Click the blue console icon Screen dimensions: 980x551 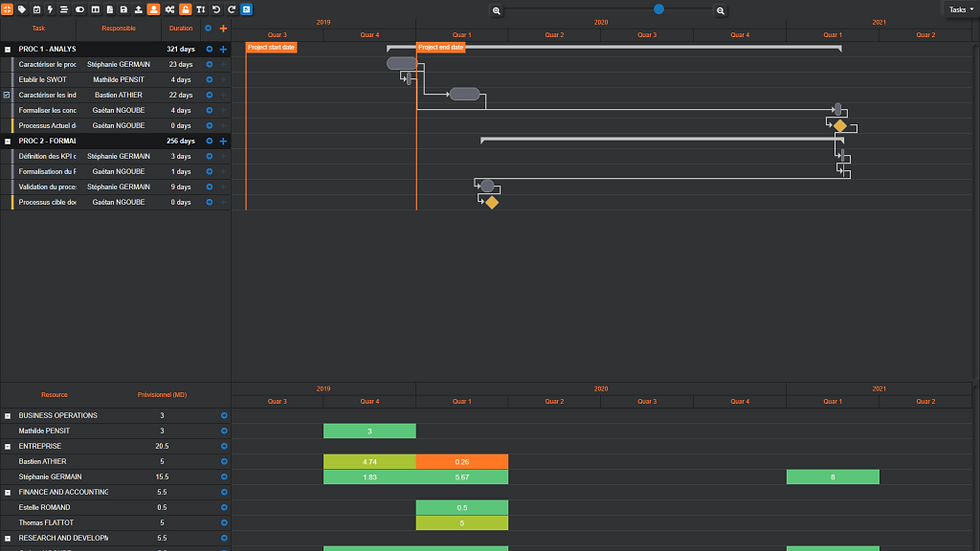click(x=246, y=9)
